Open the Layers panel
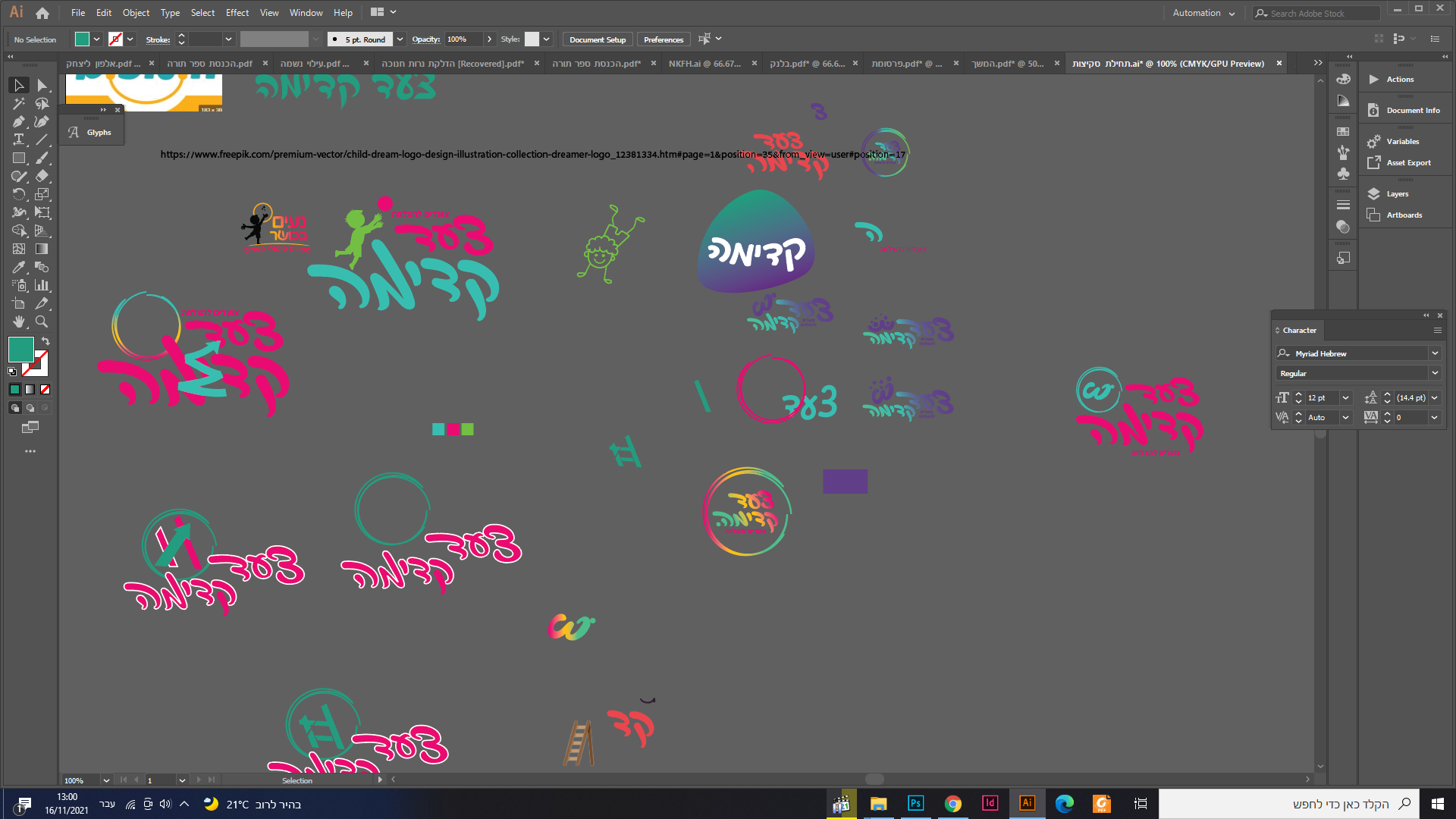Screen dimensions: 1456x819 (1397, 194)
